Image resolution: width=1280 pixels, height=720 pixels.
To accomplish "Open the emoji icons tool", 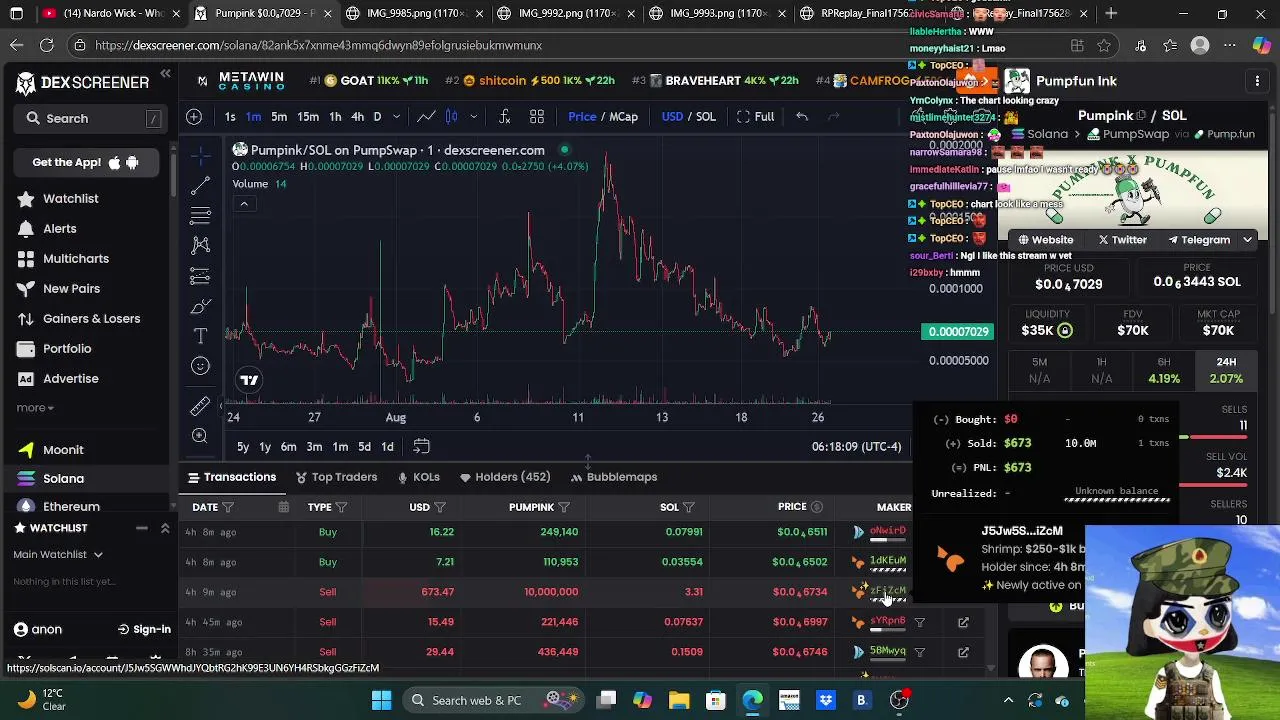I will tap(200, 366).
